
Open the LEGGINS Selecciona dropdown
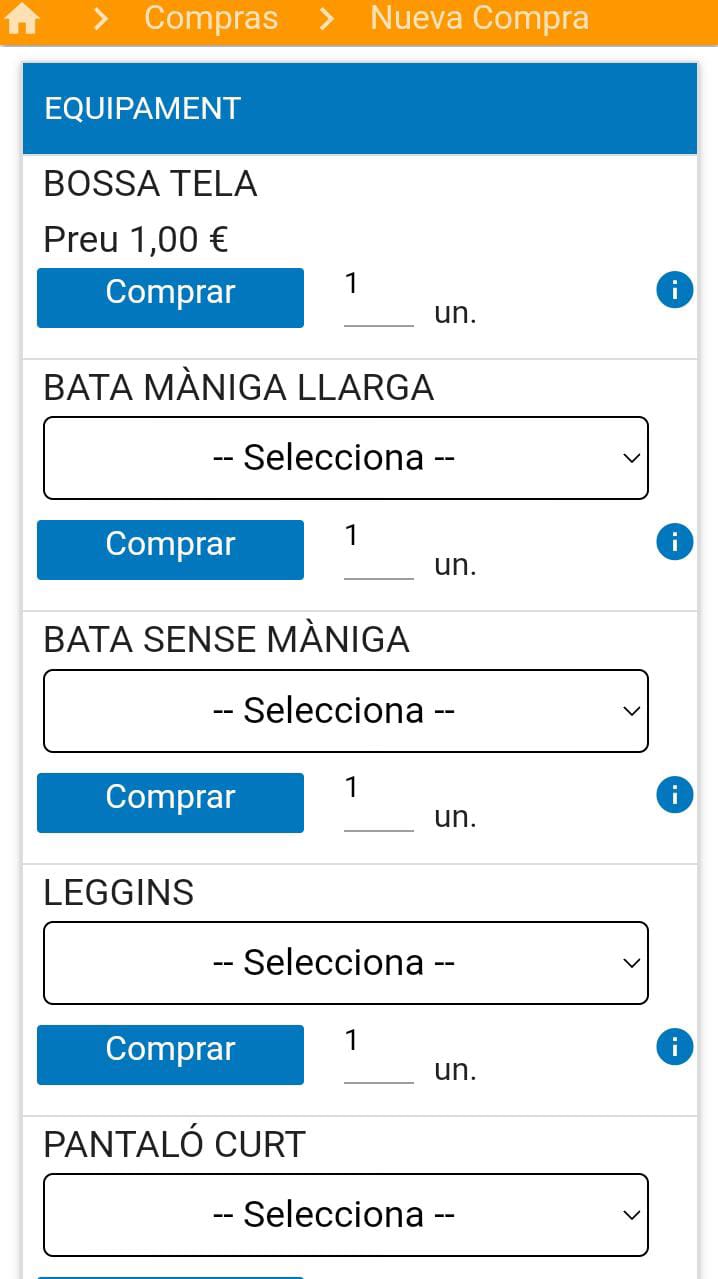[x=346, y=963]
